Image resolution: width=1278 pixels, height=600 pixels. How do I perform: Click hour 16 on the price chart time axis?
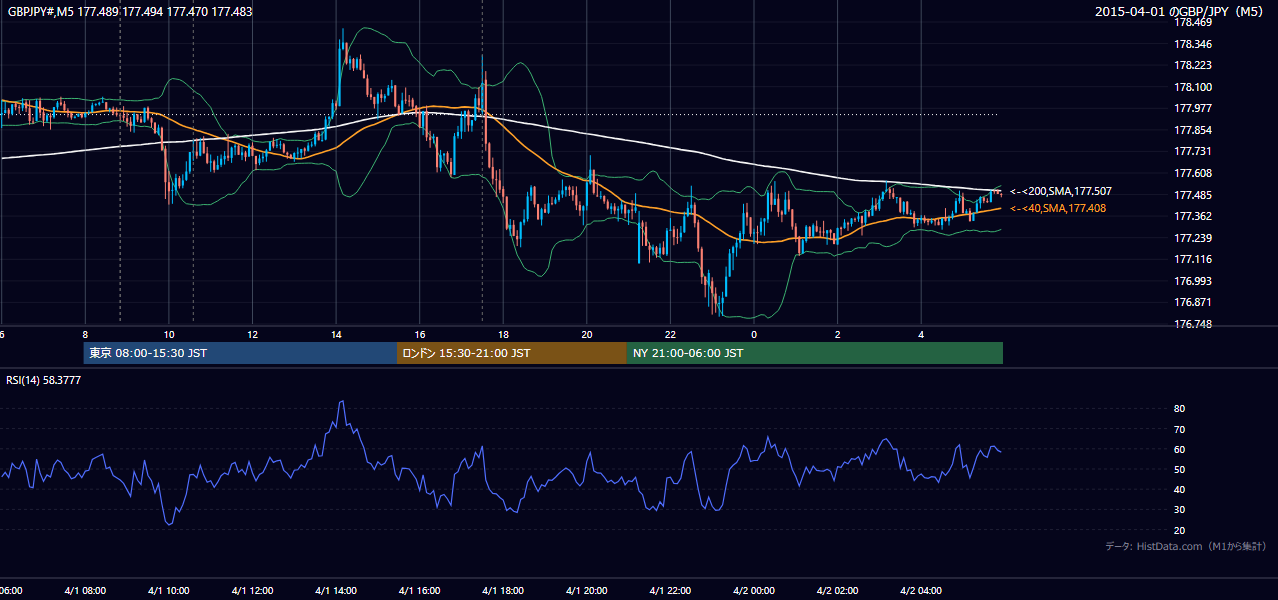pyautogui.click(x=420, y=334)
